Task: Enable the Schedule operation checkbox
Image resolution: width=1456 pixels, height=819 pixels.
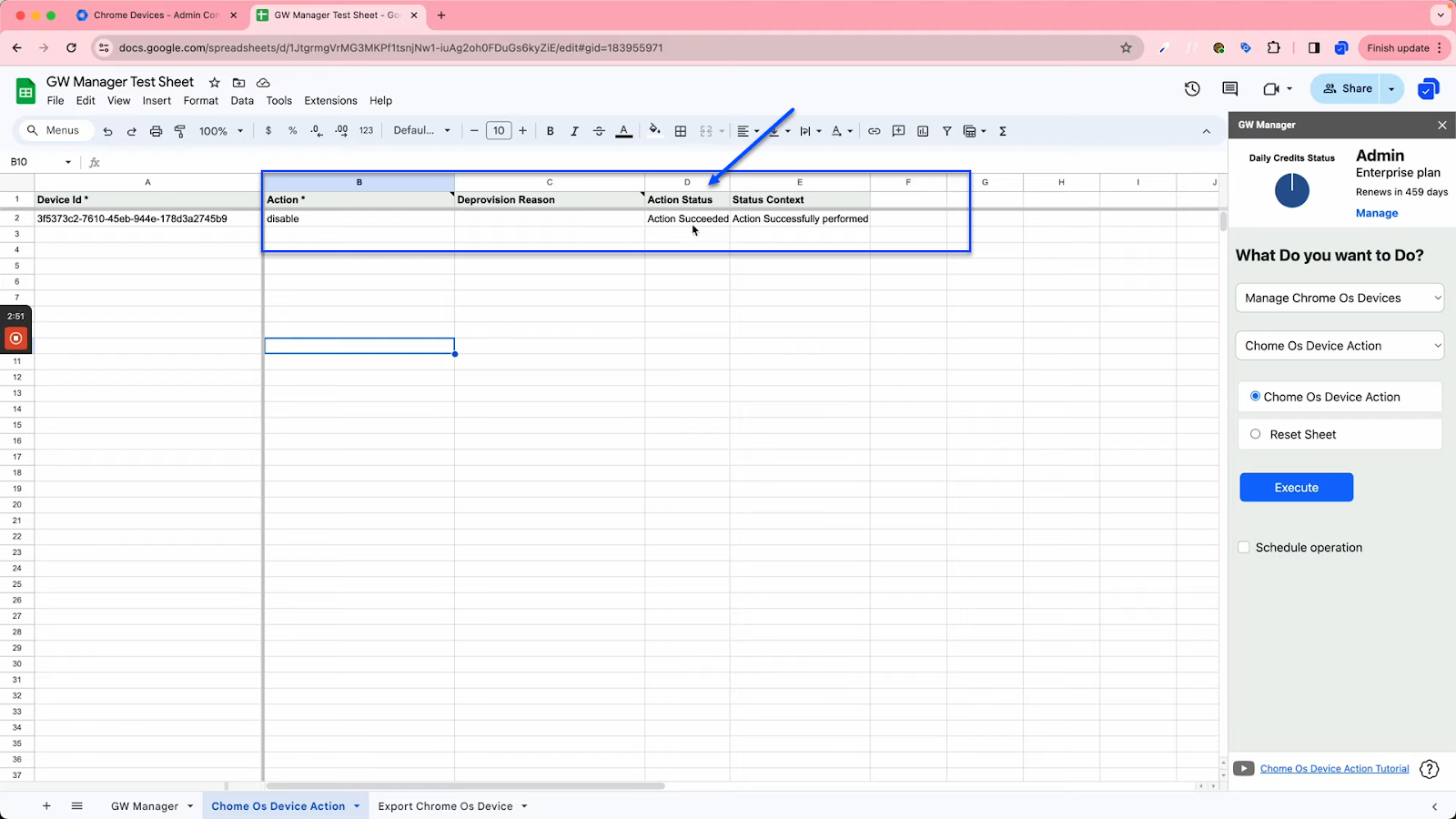Action: click(1243, 547)
